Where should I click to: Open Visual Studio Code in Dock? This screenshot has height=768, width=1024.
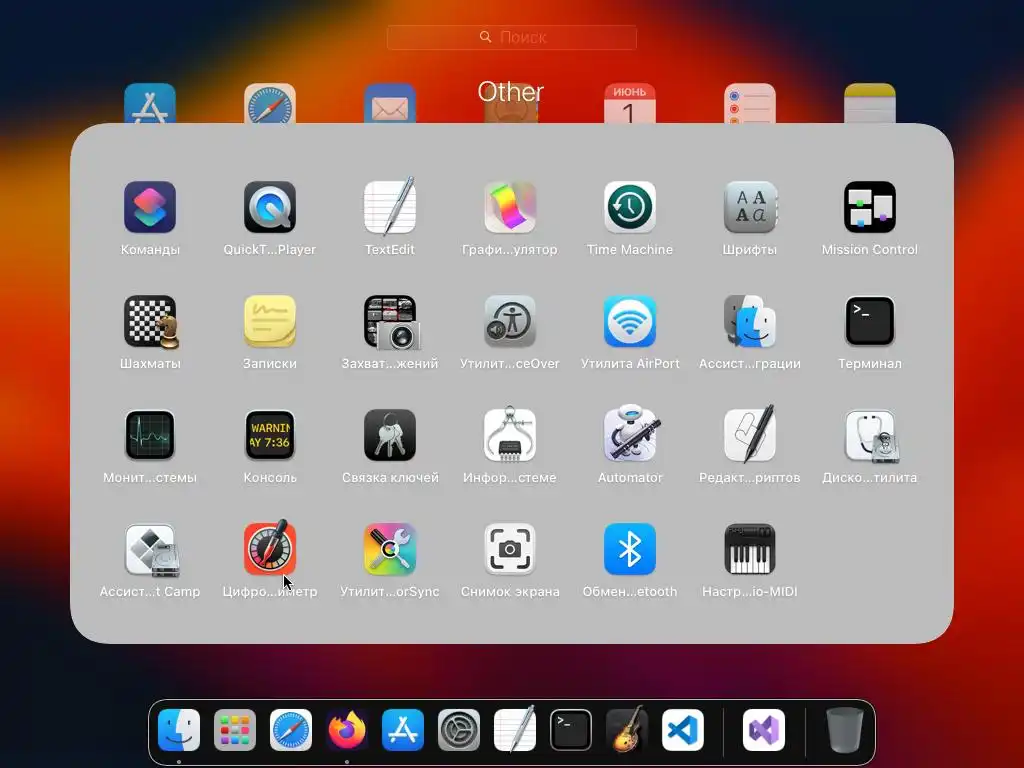[682, 729]
